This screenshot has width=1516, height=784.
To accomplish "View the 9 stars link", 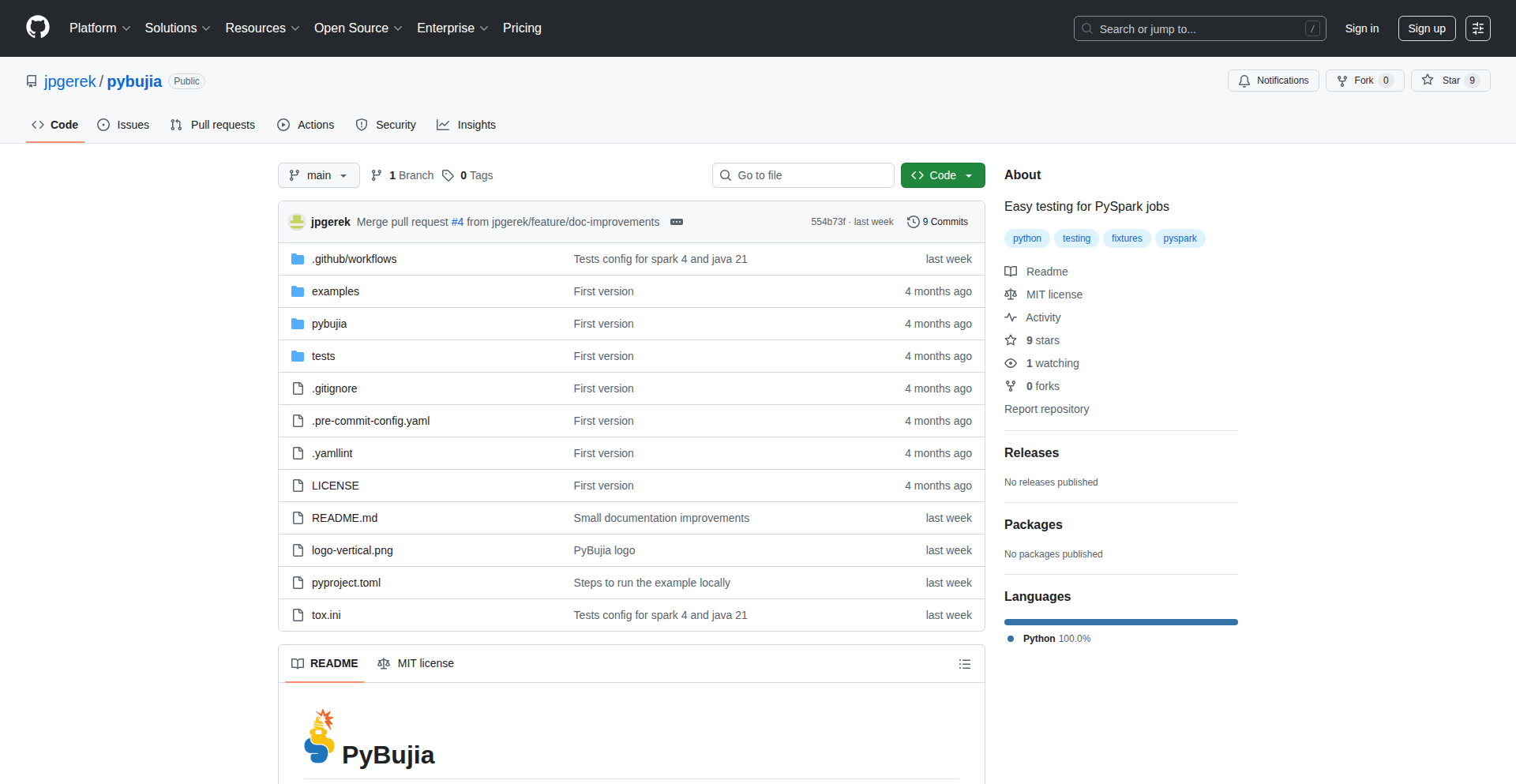I will (x=1032, y=340).
